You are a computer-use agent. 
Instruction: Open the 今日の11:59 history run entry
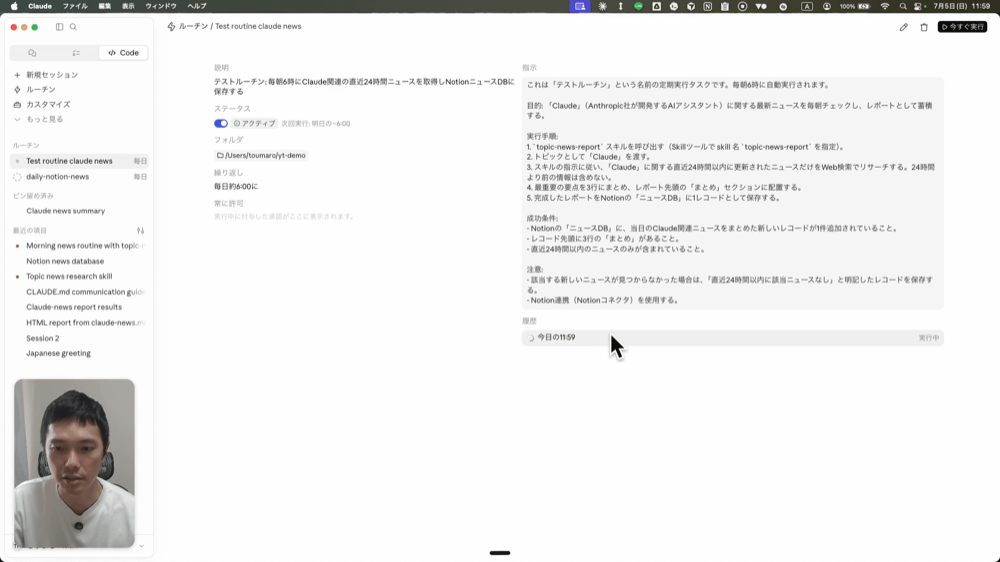[x=732, y=337]
